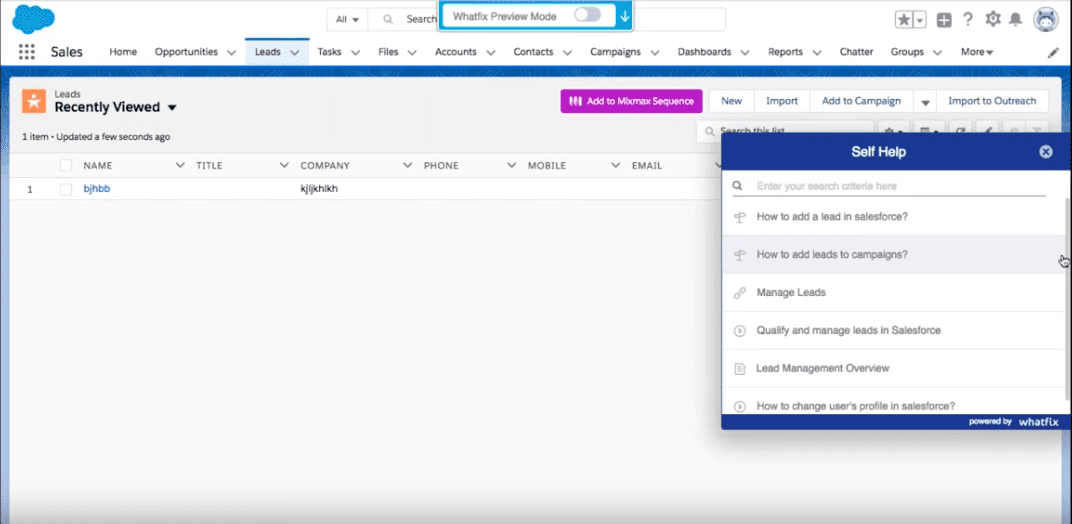1072x524 pixels.
Task: Click the Salesforce cloud logo
Action: [34, 19]
